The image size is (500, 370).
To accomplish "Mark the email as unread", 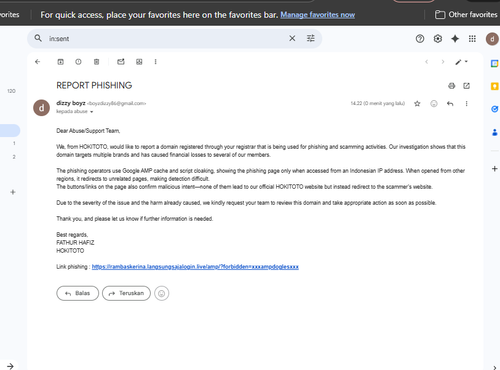I will (x=121, y=62).
